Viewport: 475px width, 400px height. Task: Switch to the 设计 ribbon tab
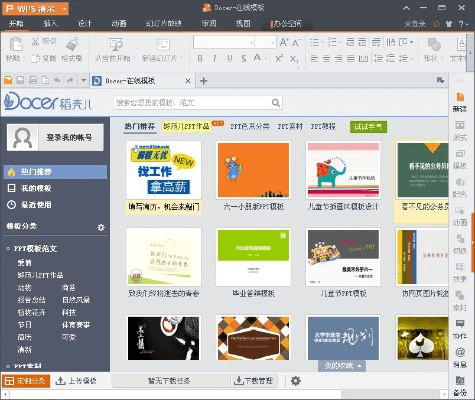[x=85, y=24]
